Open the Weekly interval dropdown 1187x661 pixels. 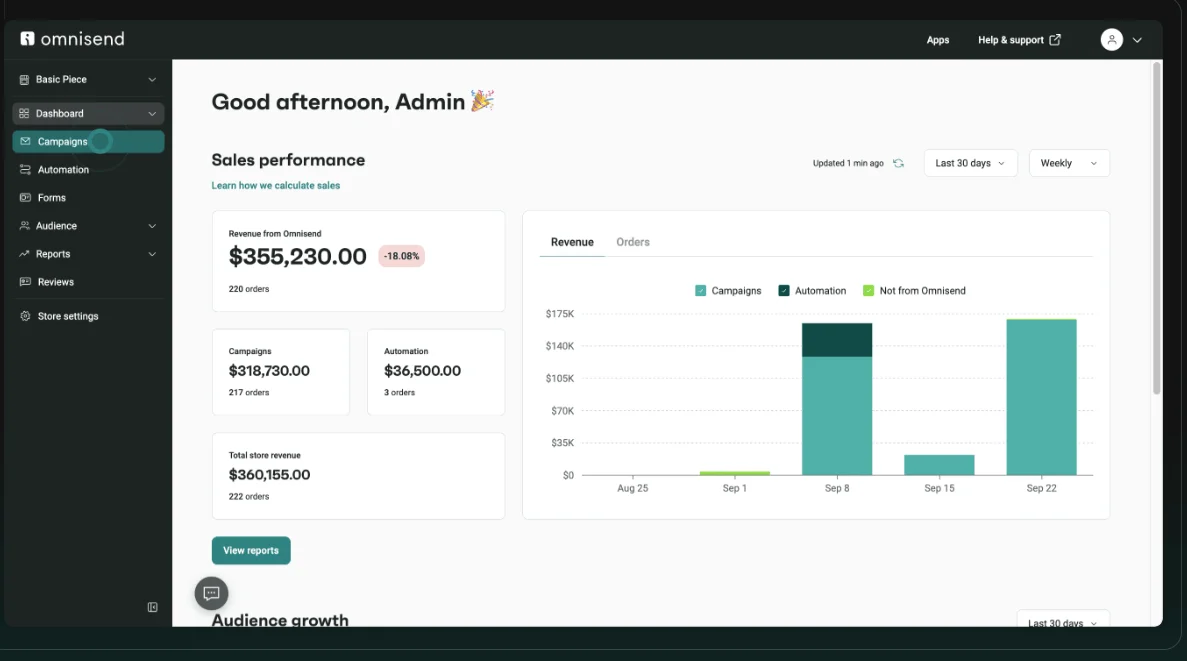click(x=1069, y=163)
